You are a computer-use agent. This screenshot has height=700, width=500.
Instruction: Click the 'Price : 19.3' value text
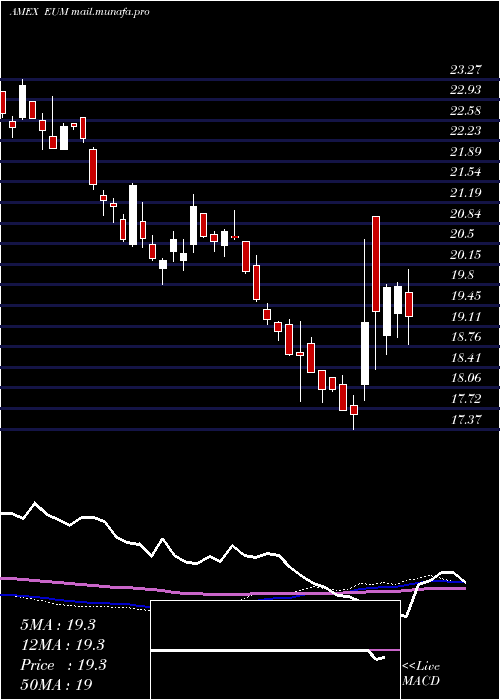coord(63,665)
